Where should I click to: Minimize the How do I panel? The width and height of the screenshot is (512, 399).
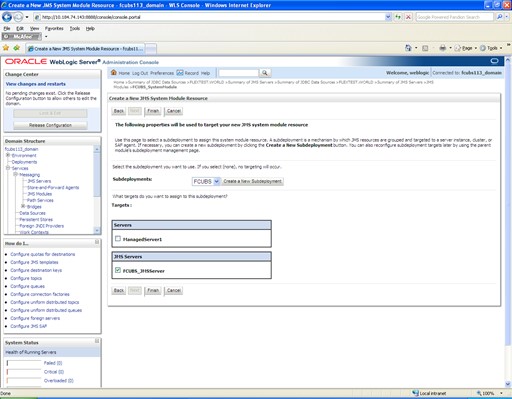pos(97,242)
